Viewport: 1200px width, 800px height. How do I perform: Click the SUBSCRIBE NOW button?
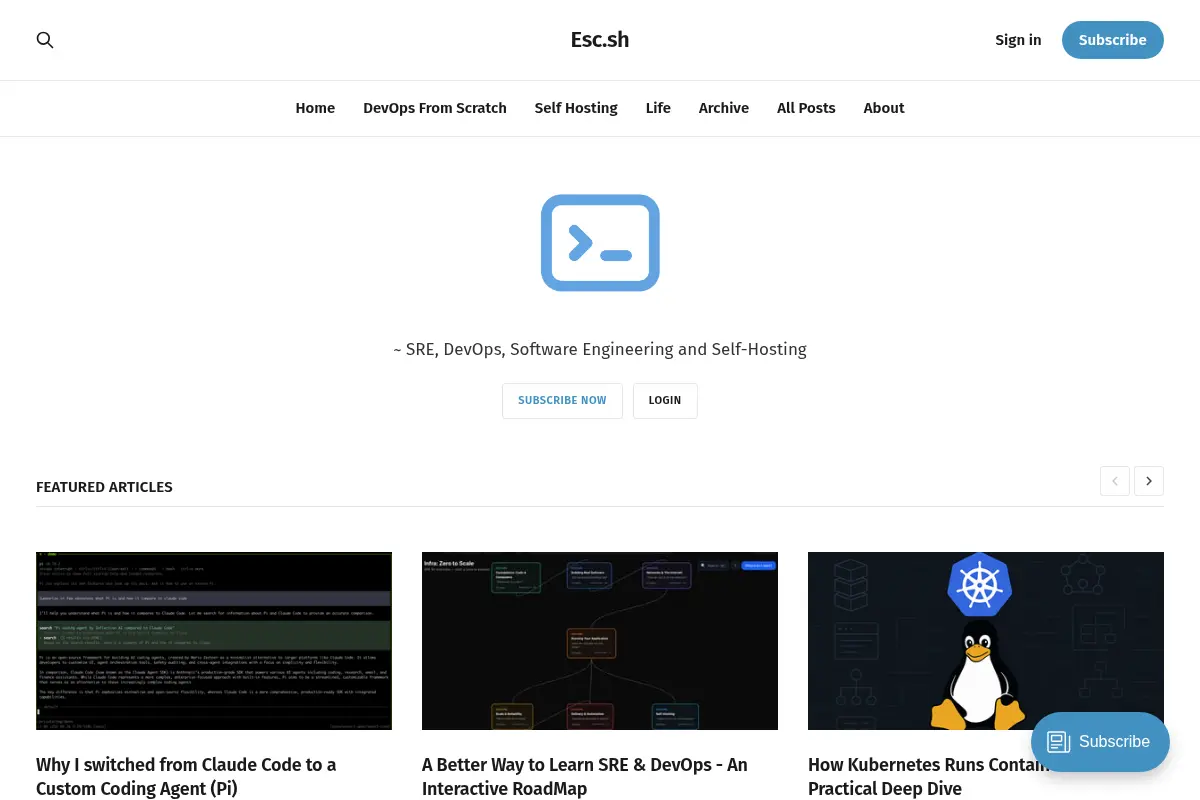coord(562,400)
